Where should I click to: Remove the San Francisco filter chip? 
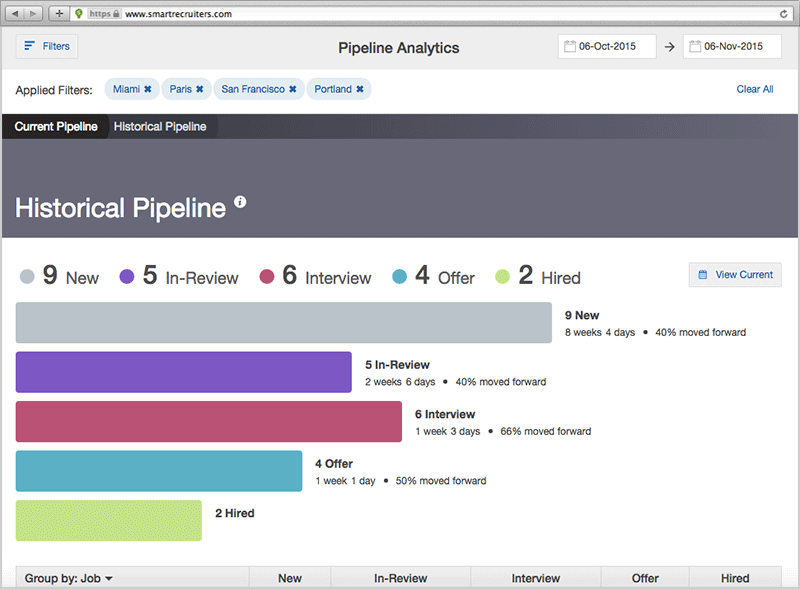[x=292, y=89]
